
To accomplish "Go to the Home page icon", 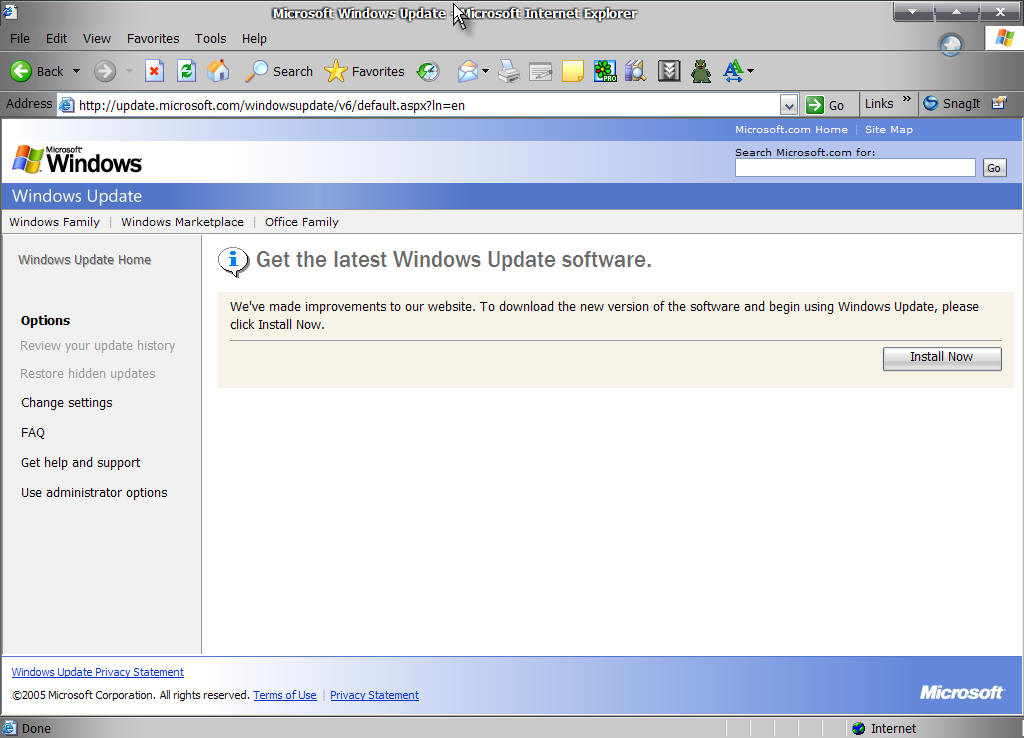I will (219, 71).
